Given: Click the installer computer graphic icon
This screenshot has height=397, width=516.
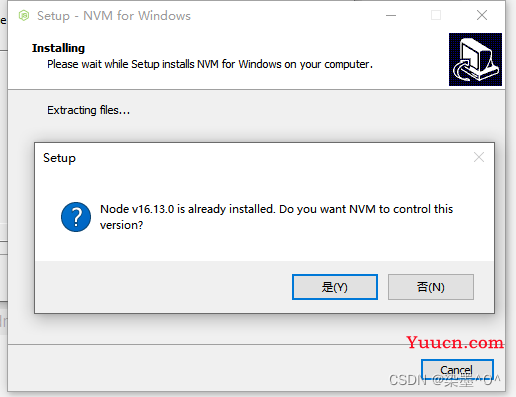Looking at the screenshot, I should tap(475, 59).
